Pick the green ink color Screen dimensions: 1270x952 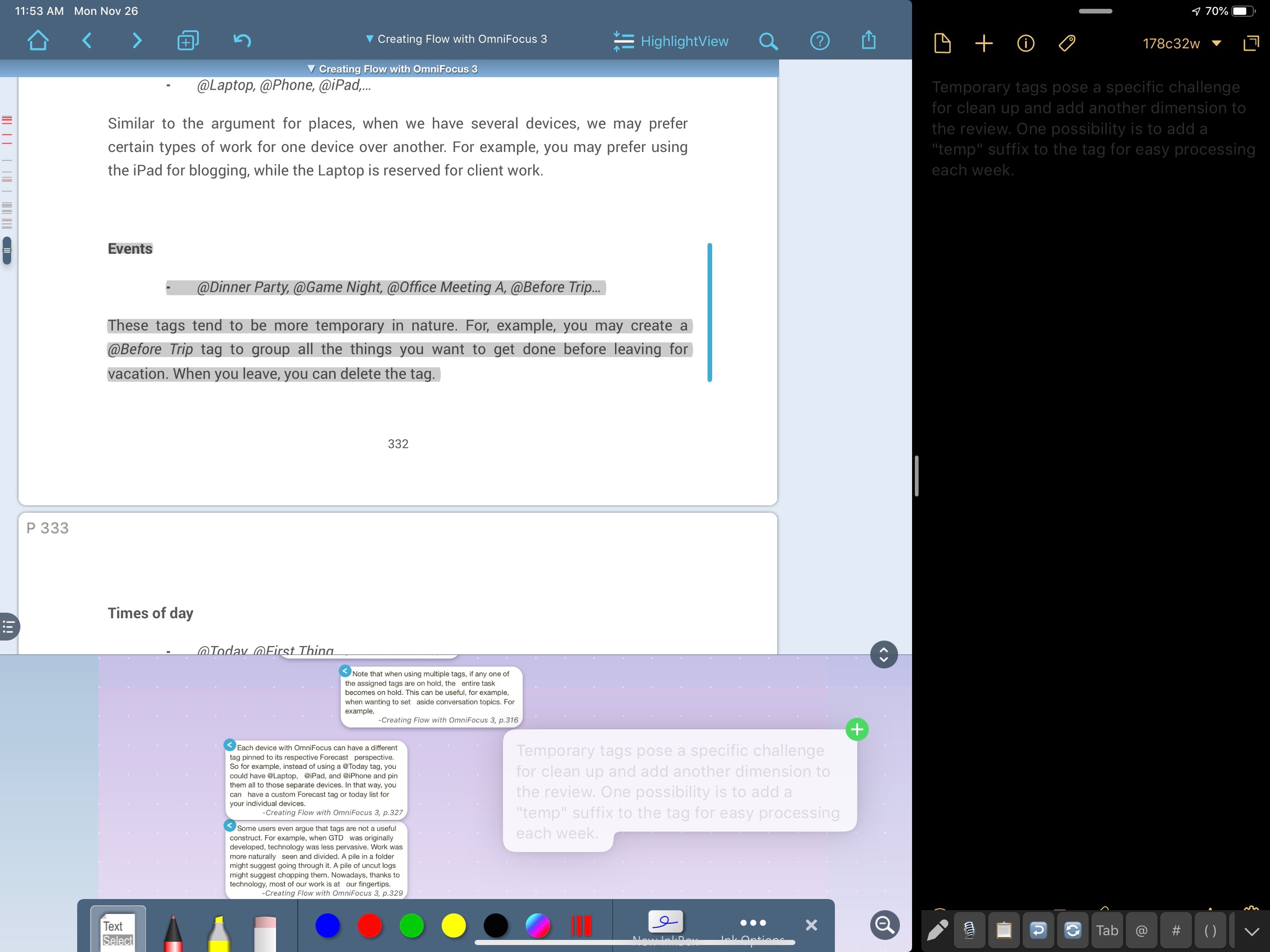click(411, 926)
